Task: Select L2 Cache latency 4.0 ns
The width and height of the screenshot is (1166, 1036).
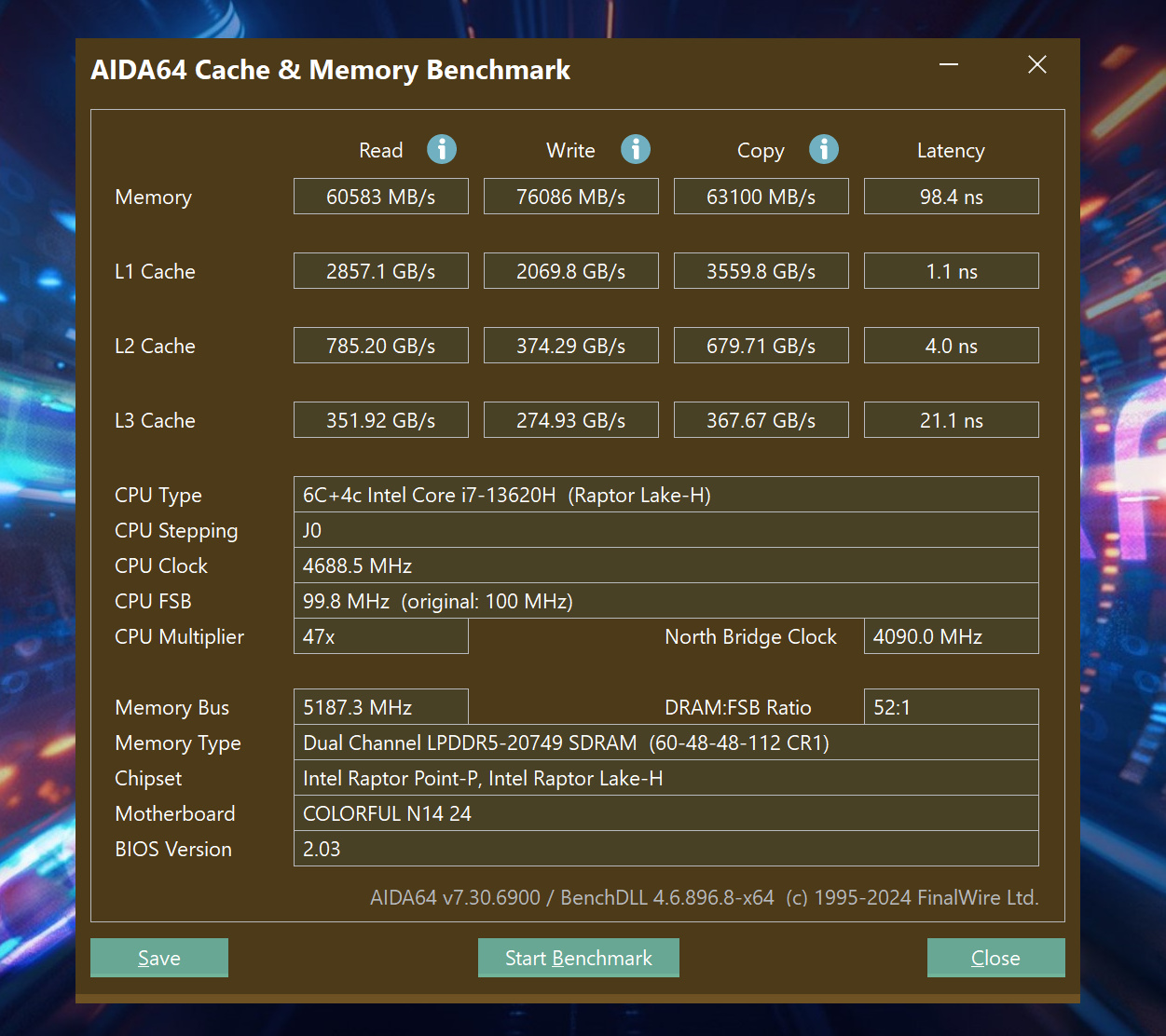Action: tap(952, 346)
